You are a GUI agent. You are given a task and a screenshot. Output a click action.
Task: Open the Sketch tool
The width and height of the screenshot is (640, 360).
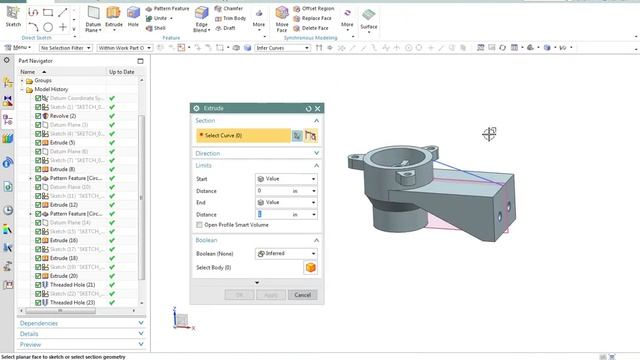[13, 16]
